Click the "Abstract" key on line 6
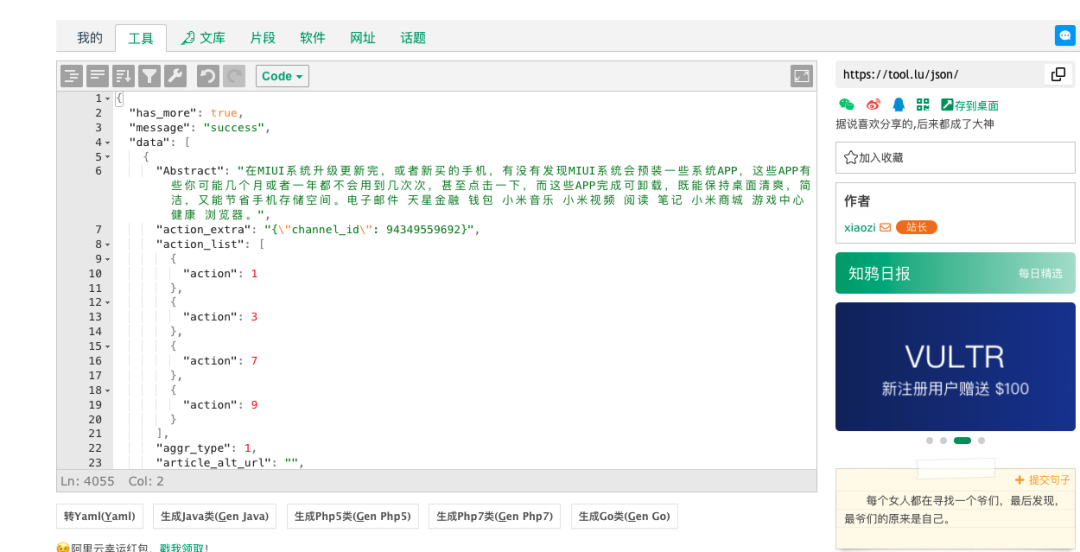1080x552 pixels. pyautogui.click(x=190, y=171)
